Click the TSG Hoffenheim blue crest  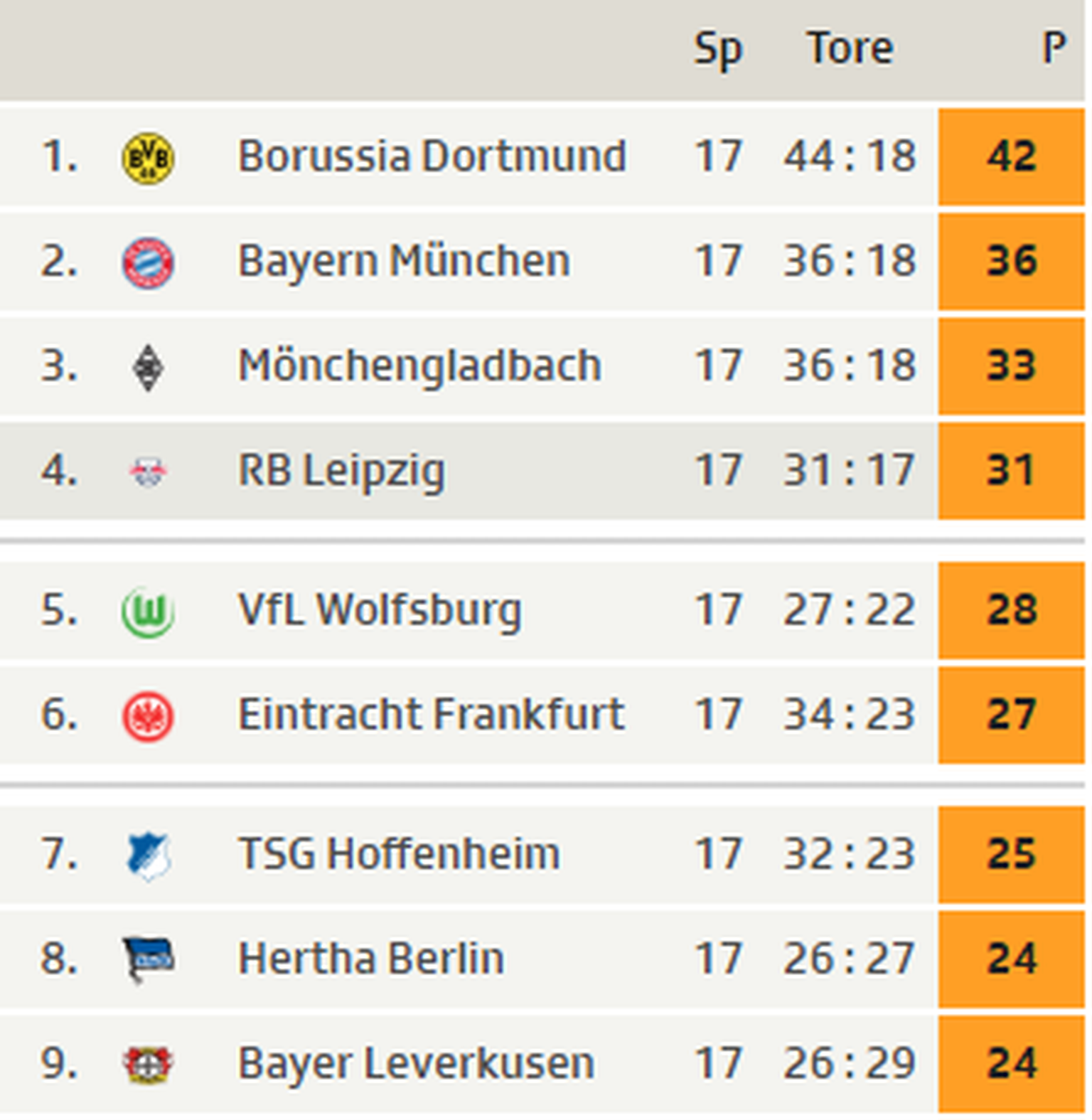point(148,855)
